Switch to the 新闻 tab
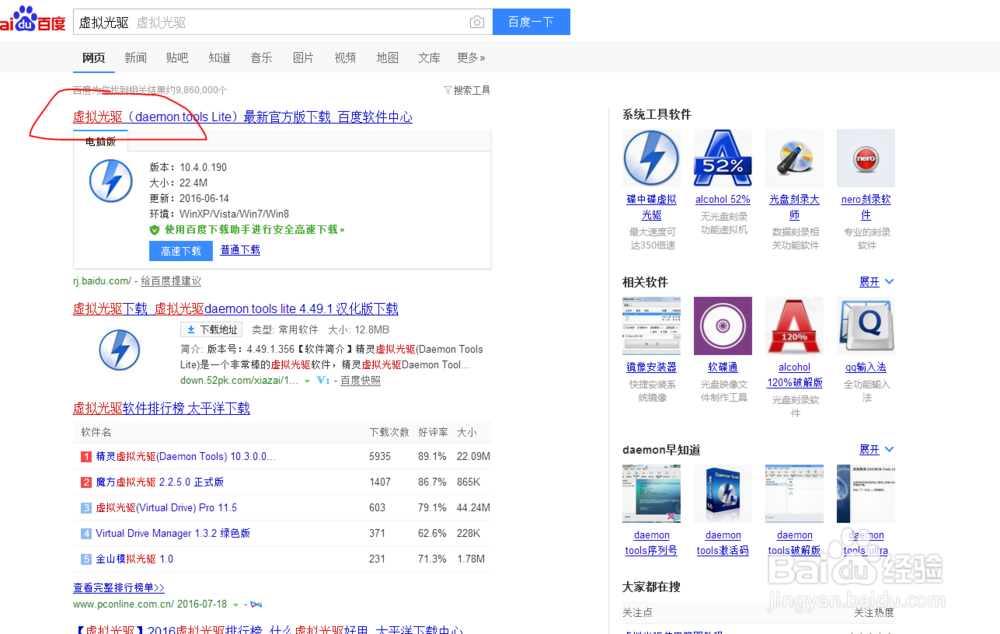 (135, 58)
